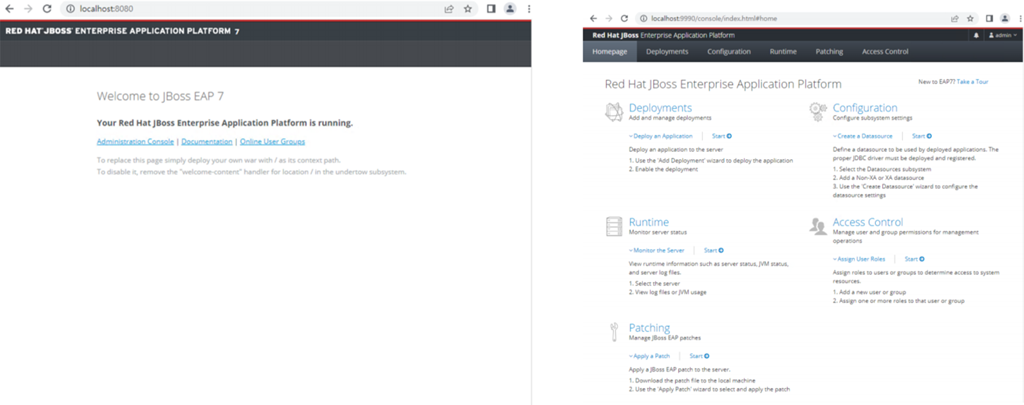Click the localhost:9990 console address bar
The image size is (1024, 405).
(807, 18)
